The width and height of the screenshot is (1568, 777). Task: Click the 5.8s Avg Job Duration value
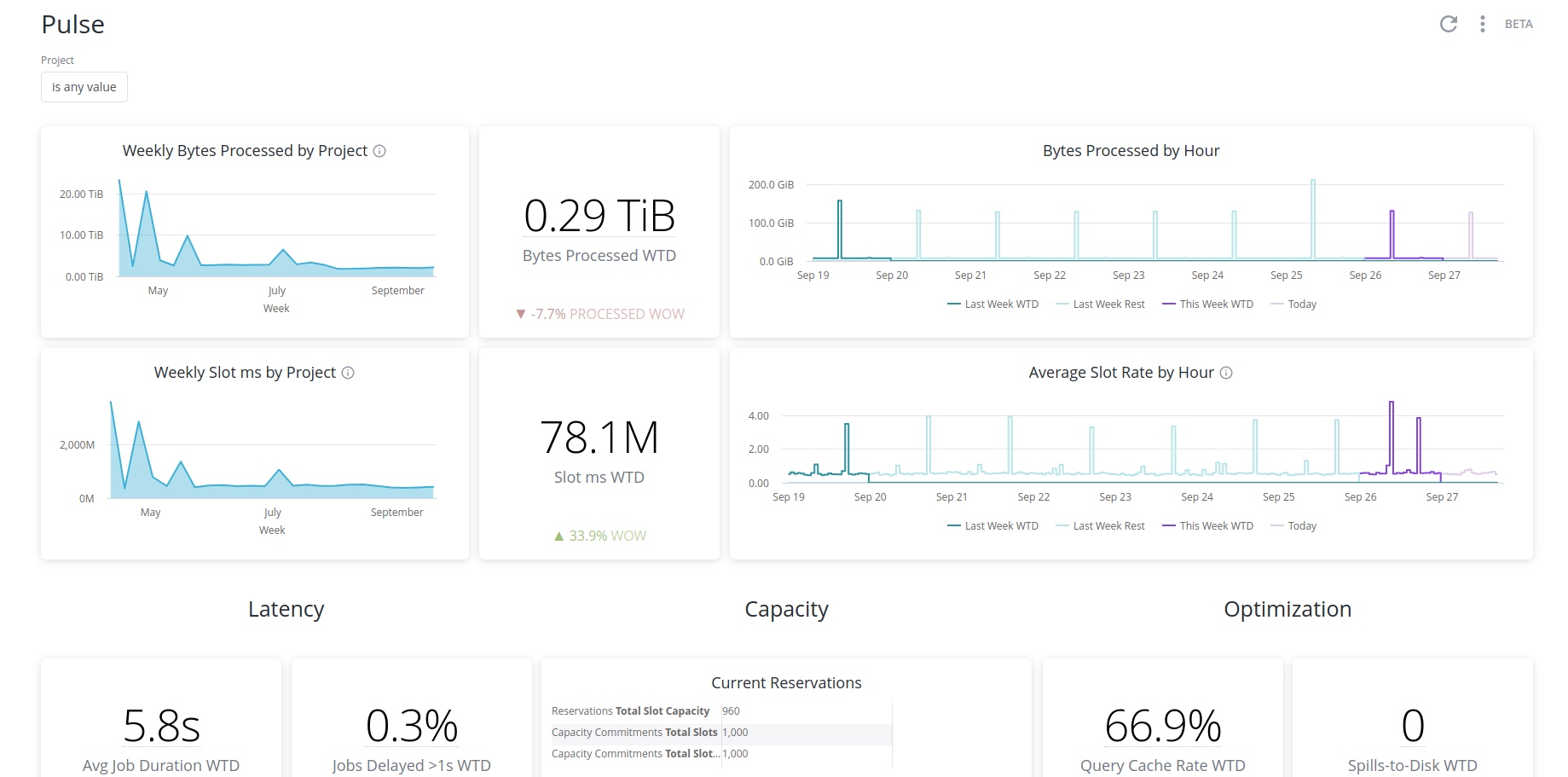(161, 726)
